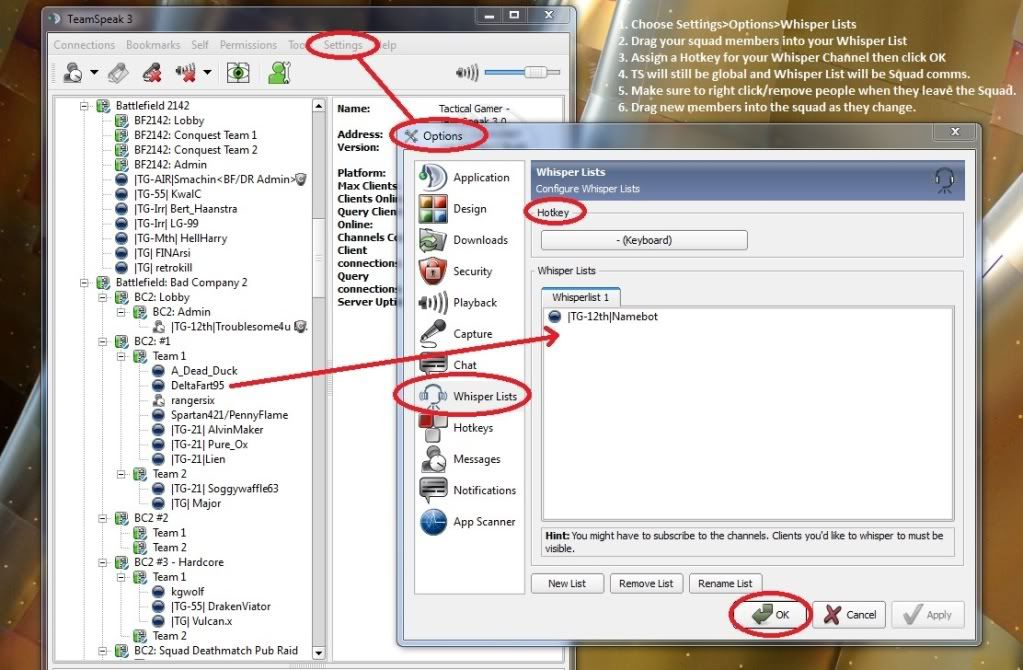Open the Messages options category
The image size is (1023, 670).
tap(459, 459)
